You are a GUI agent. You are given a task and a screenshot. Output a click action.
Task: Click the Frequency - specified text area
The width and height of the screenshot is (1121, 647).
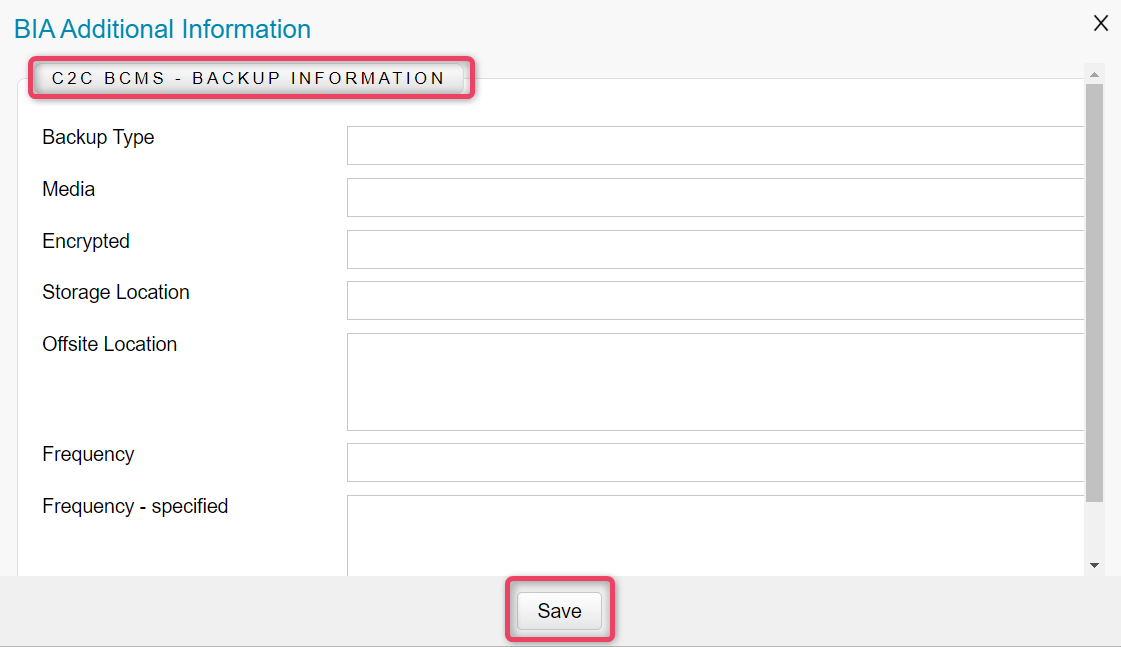714,535
